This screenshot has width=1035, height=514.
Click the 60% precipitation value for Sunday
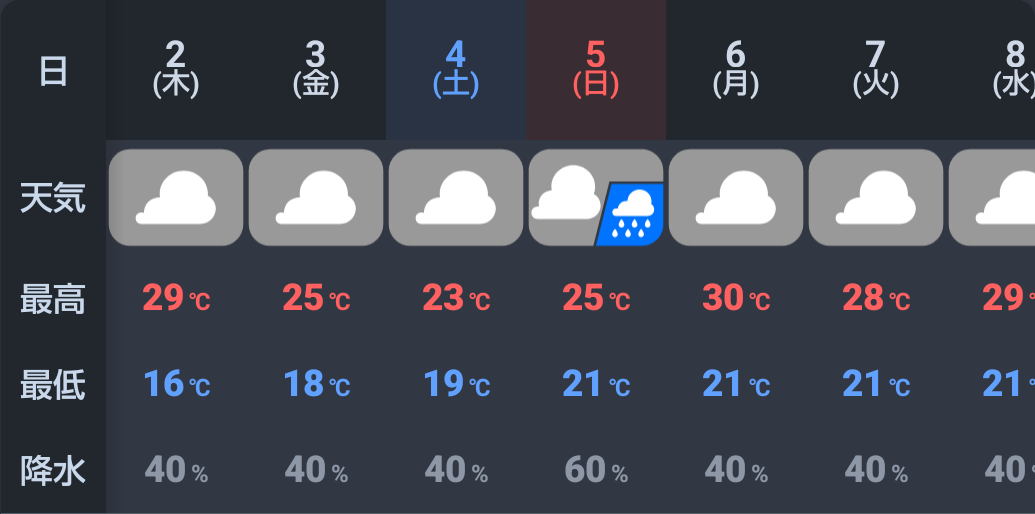tap(596, 469)
